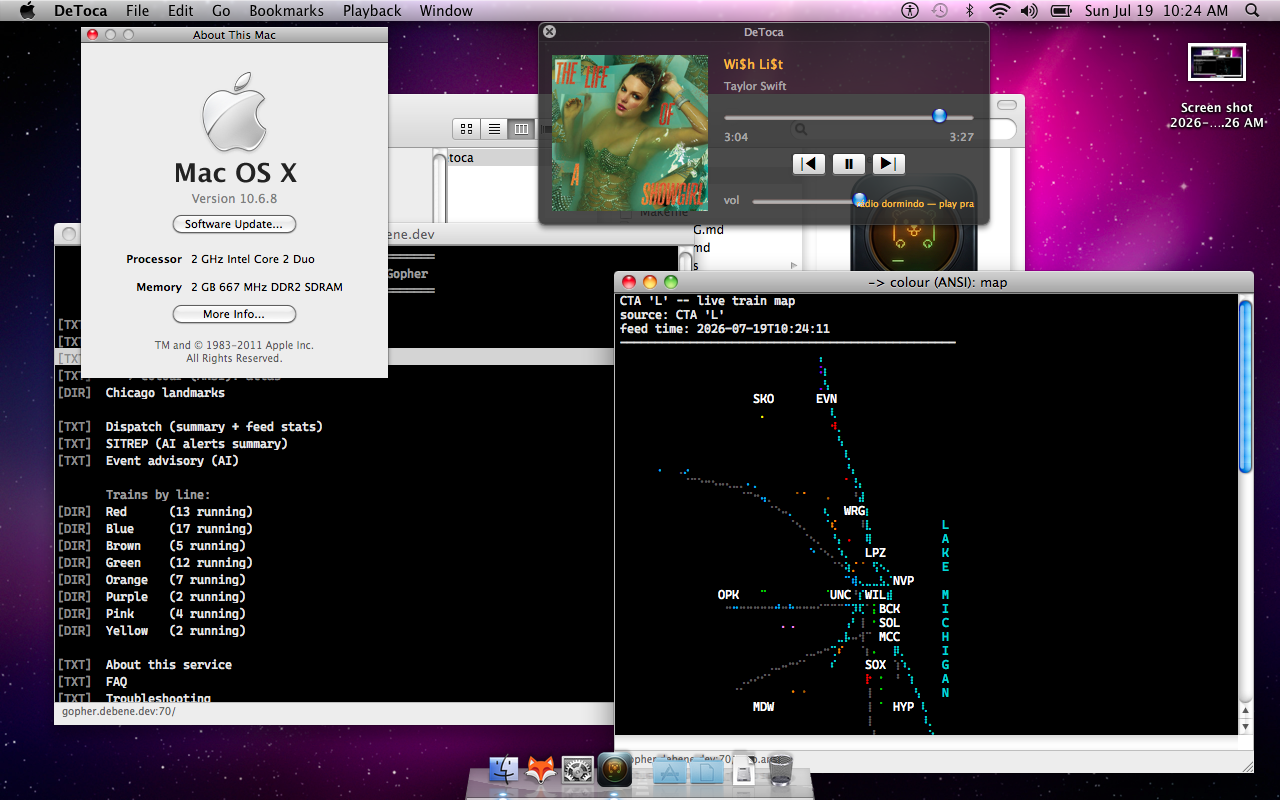Screen dimensions: 1280x800
Task: Open the DeToca application menu
Action: pyautogui.click(x=80, y=11)
